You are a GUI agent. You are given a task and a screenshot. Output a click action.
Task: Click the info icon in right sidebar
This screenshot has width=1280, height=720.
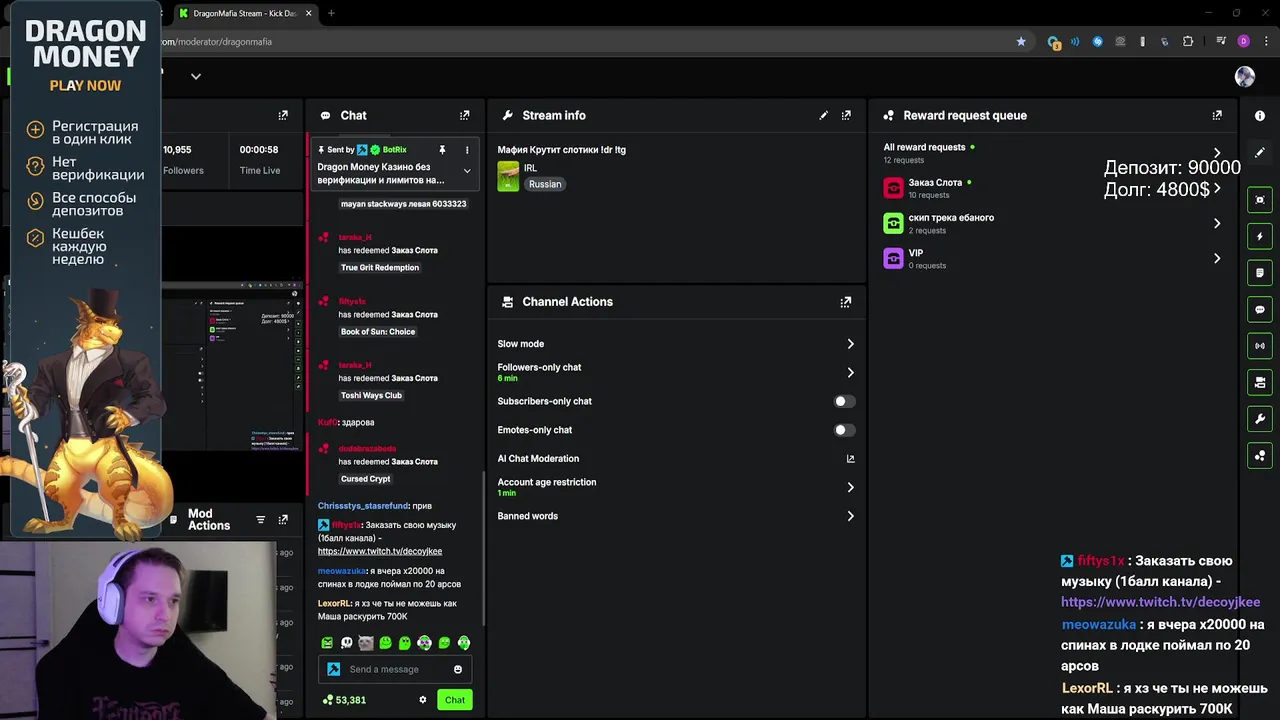tap(1260, 116)
